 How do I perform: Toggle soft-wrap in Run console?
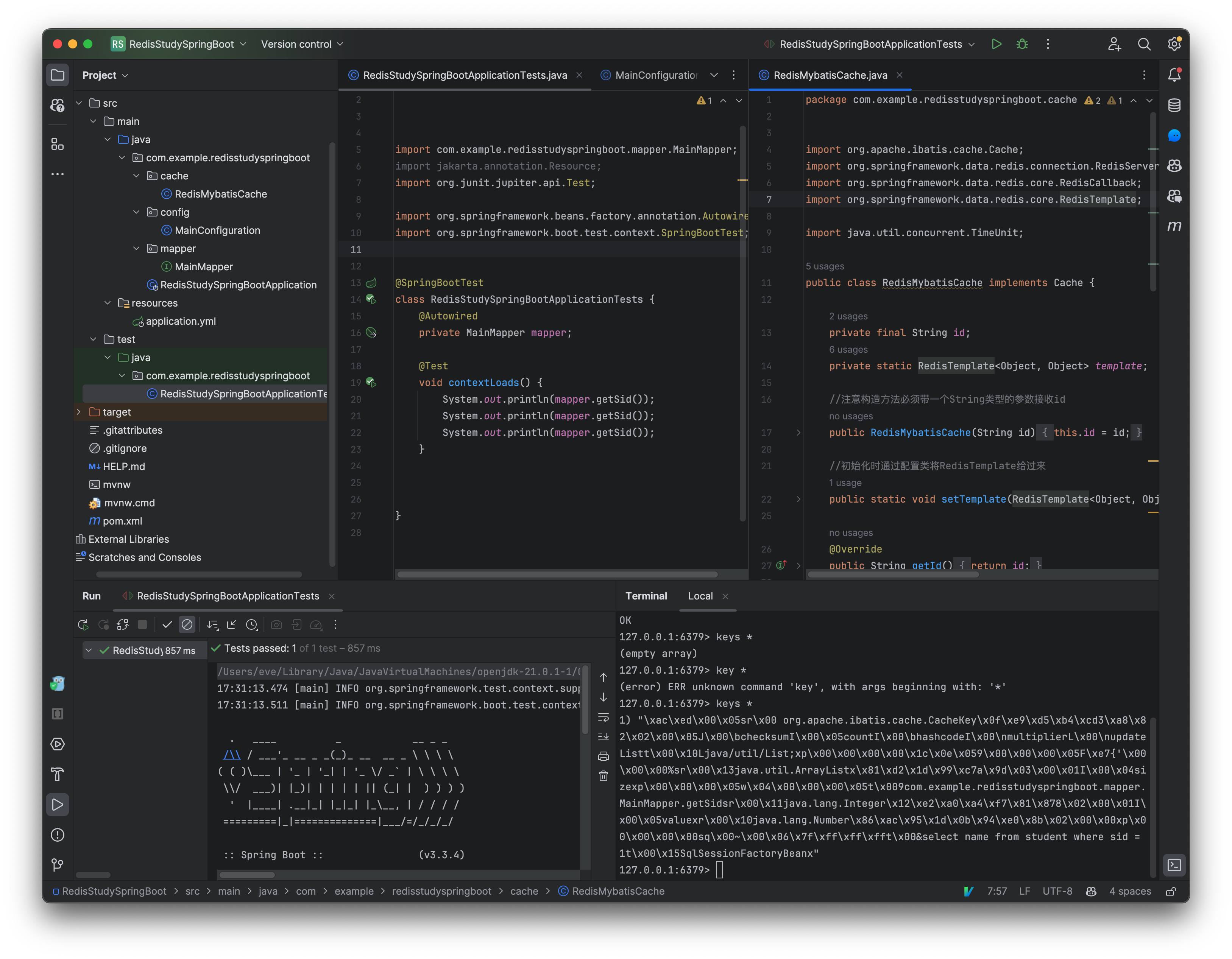604,717
